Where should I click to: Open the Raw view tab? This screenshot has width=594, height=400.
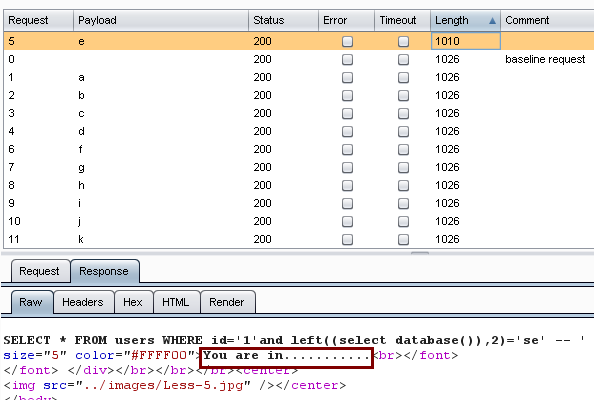(31, 302)
